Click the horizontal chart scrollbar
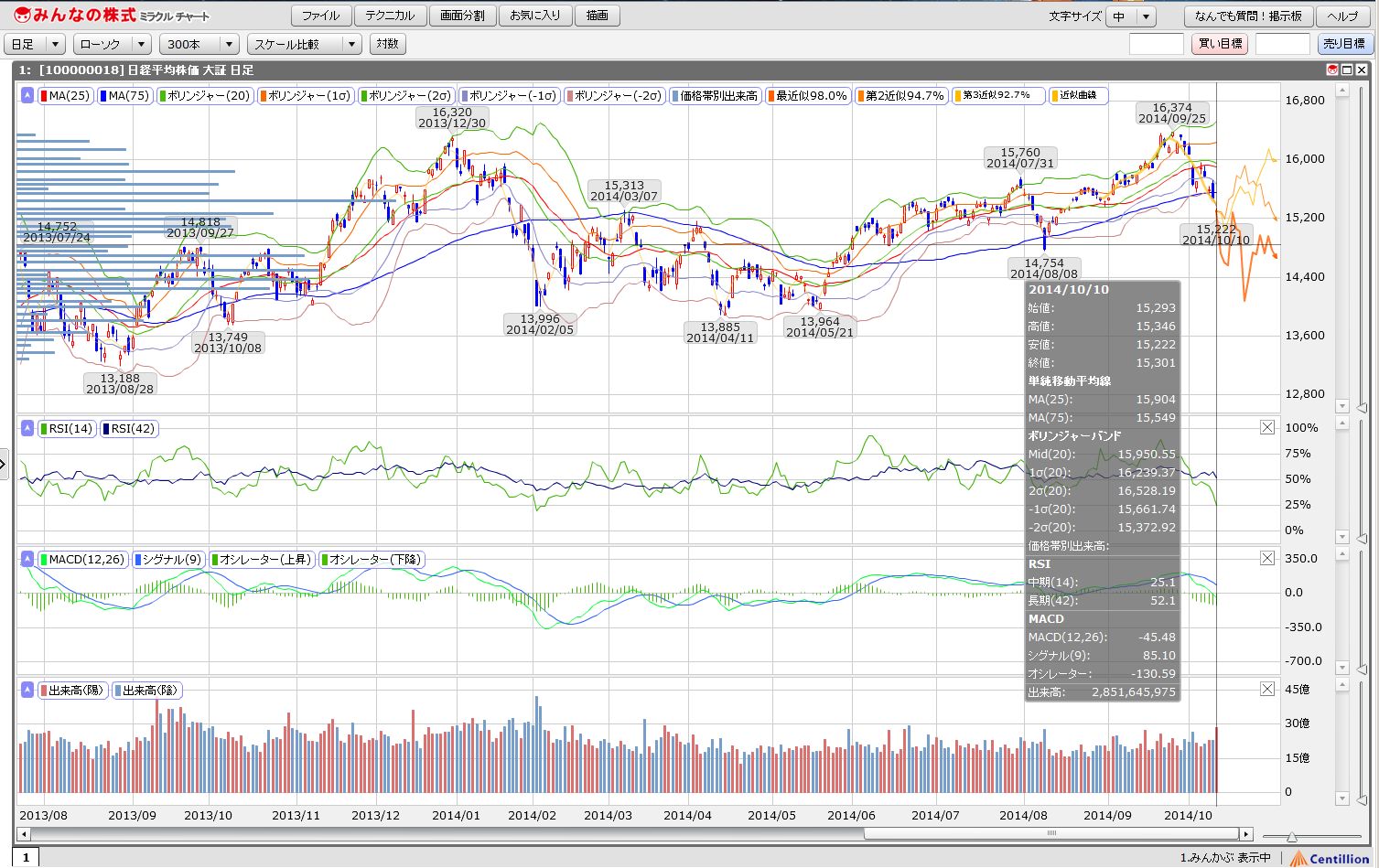The image size is (1379, 868). pyautogui.click(x=1051, y=833)
